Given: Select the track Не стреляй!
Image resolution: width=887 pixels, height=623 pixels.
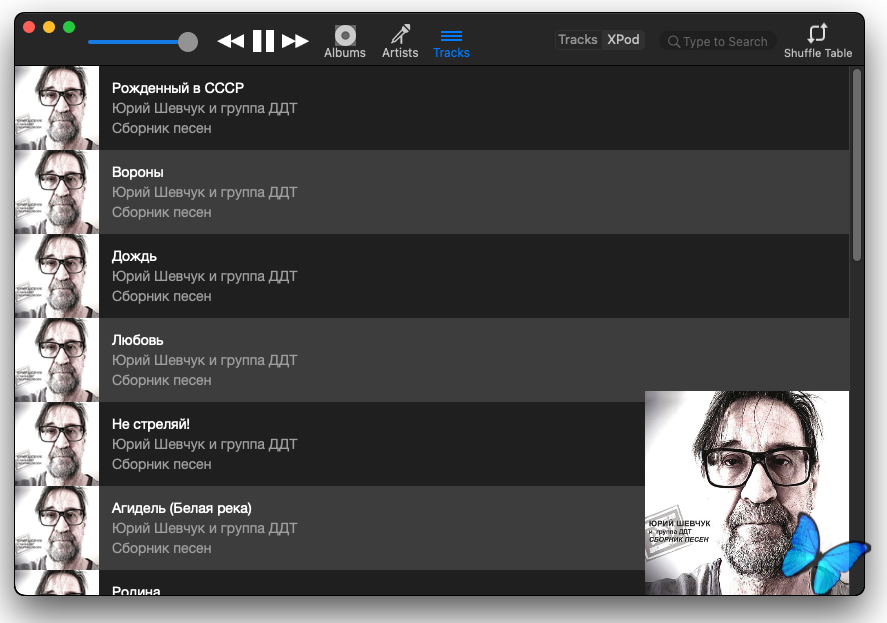Looking at the screenshot, I should tap(150, 424).
